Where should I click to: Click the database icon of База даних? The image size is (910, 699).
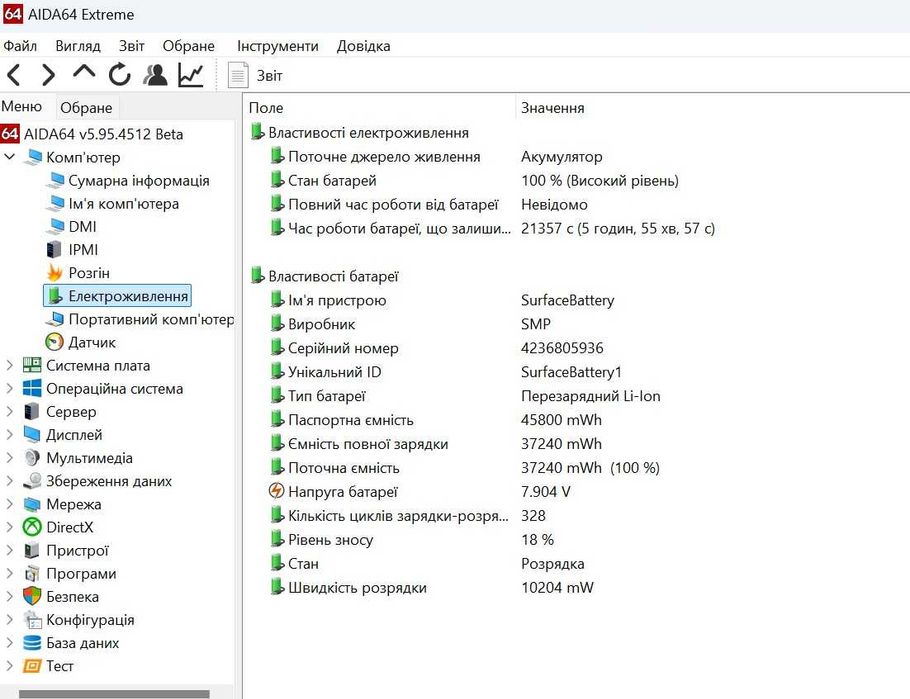coord(32,643)
